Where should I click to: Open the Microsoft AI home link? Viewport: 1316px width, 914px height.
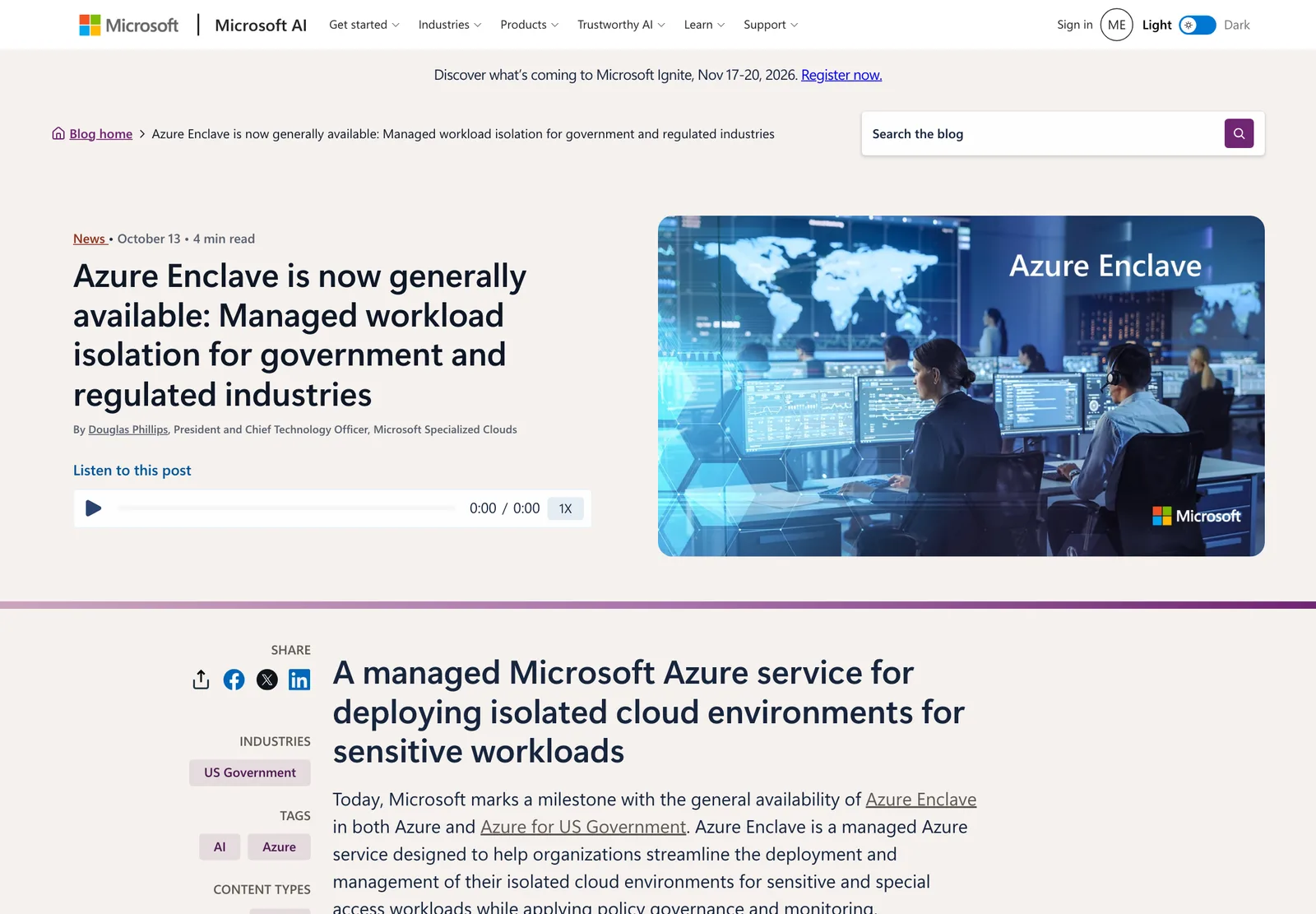(261, 25)
